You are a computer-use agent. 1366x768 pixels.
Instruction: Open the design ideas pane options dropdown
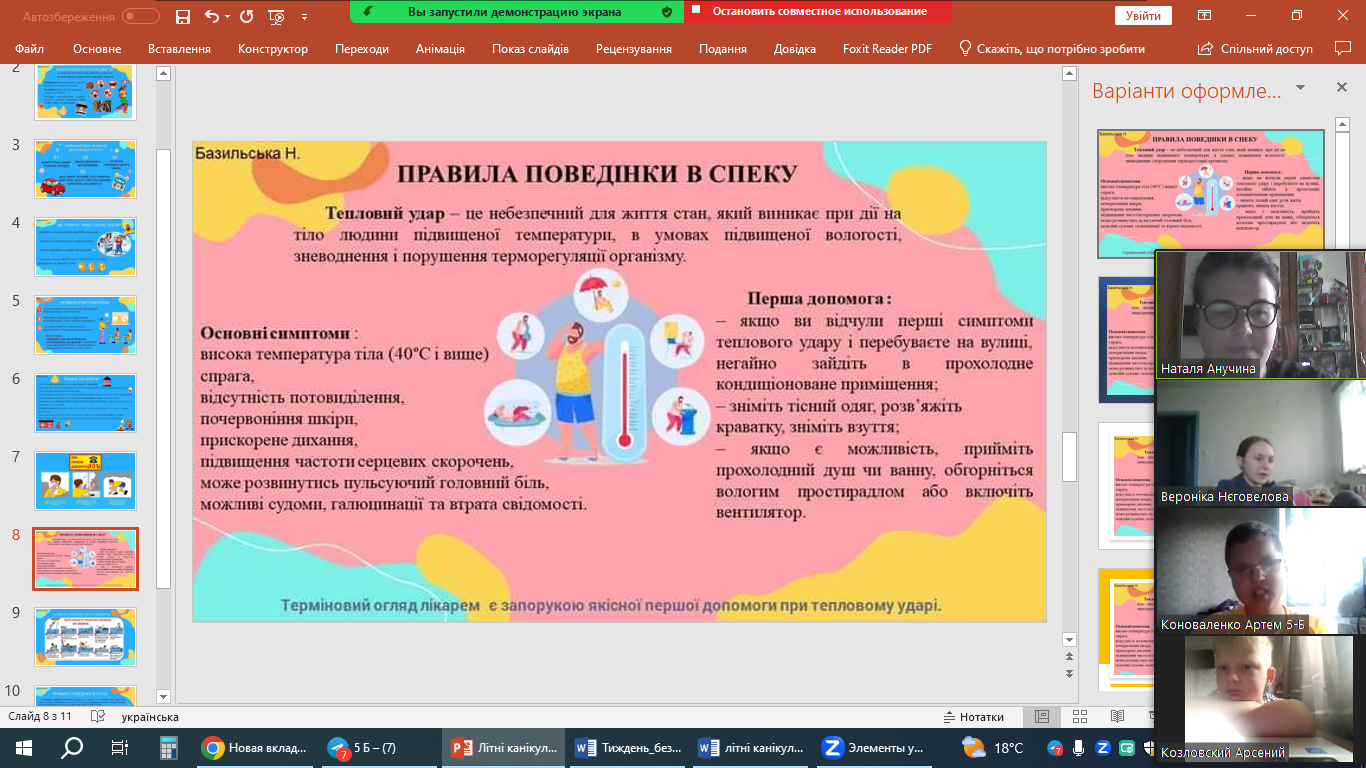pyautogui.click(x=1300, y=88)
